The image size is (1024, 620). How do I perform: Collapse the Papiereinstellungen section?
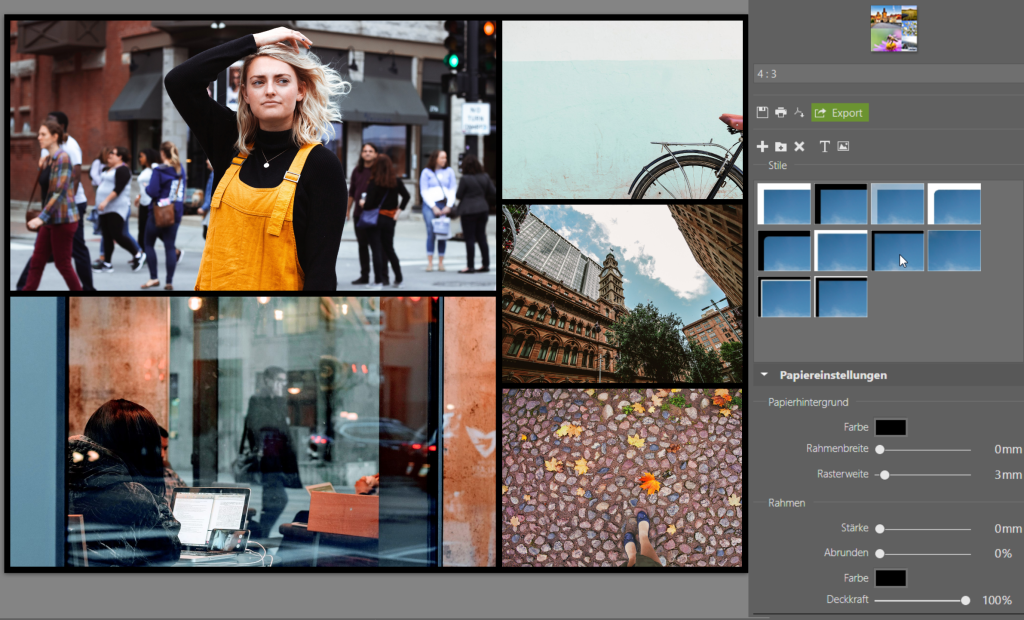click(x=763, y=375)
